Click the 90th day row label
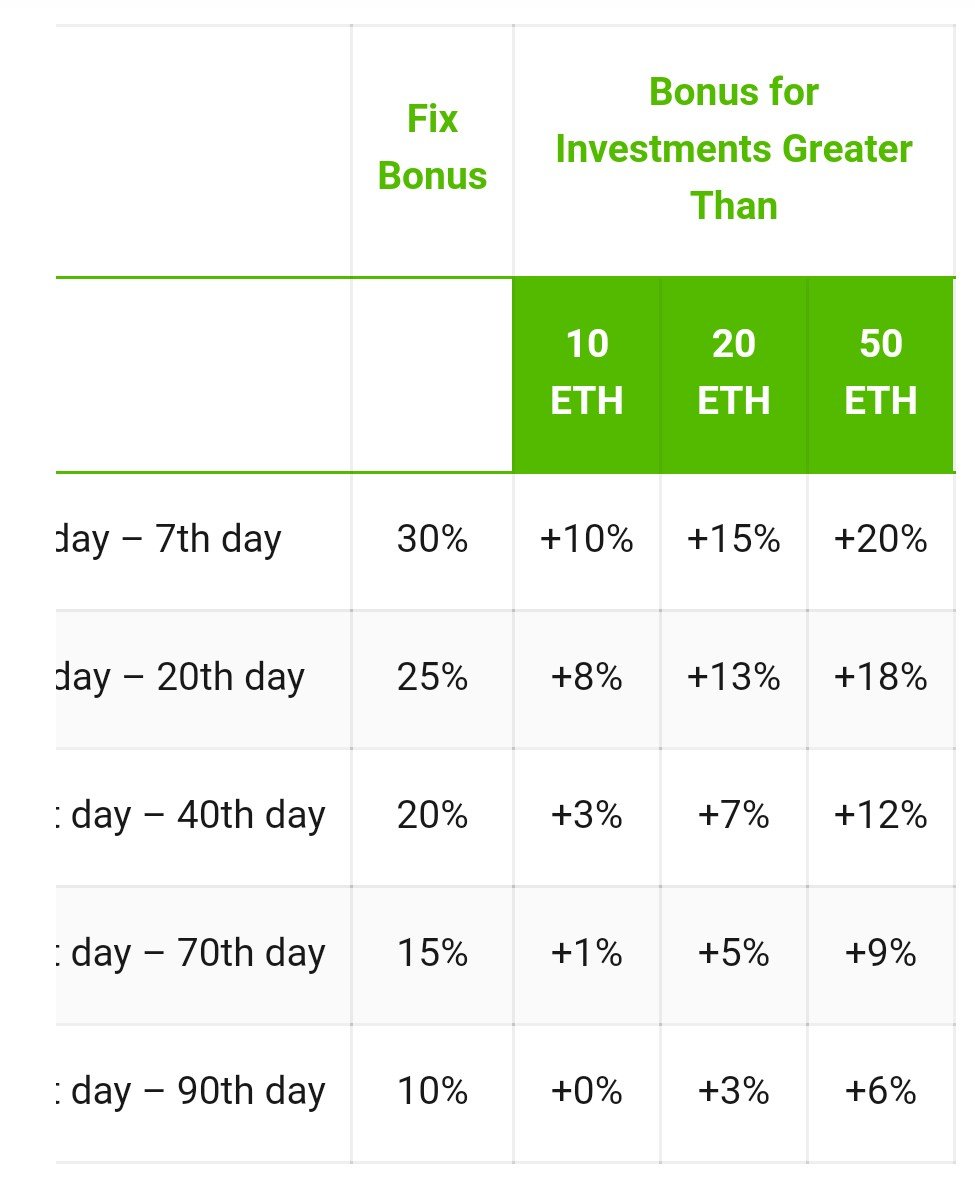The width and height of the screenshot is (975, 1191). [191, 1092]
